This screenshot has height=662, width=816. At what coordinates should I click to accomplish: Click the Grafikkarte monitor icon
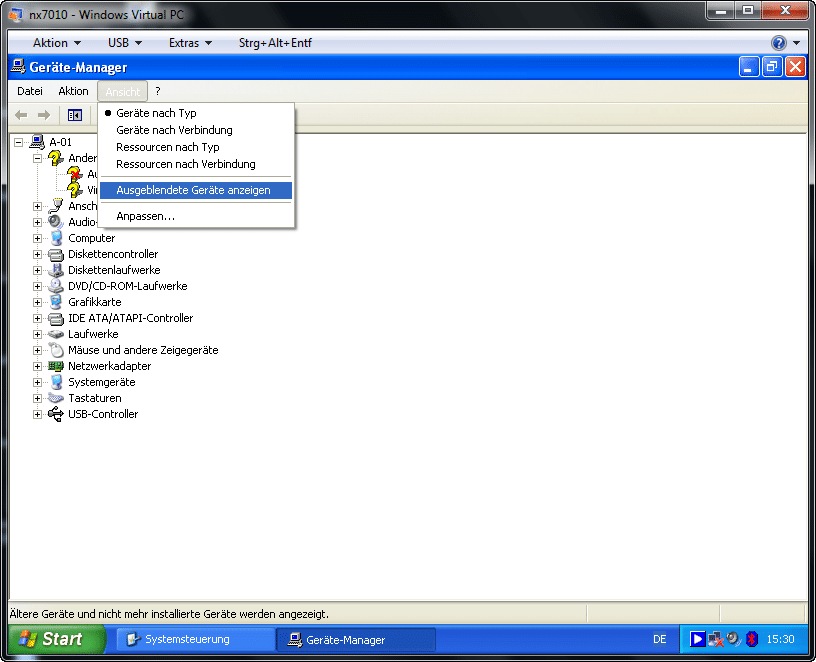(x=56, y=302)
